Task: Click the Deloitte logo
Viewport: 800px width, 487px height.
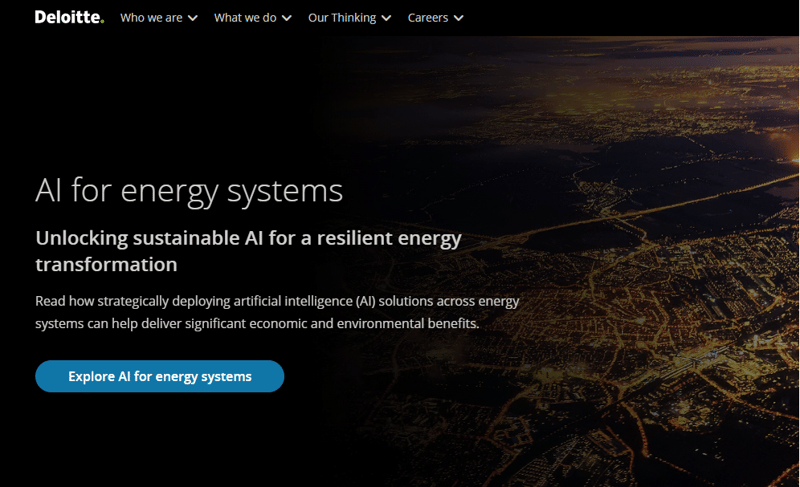Action: pyautogui.click(x=68, y=17)
